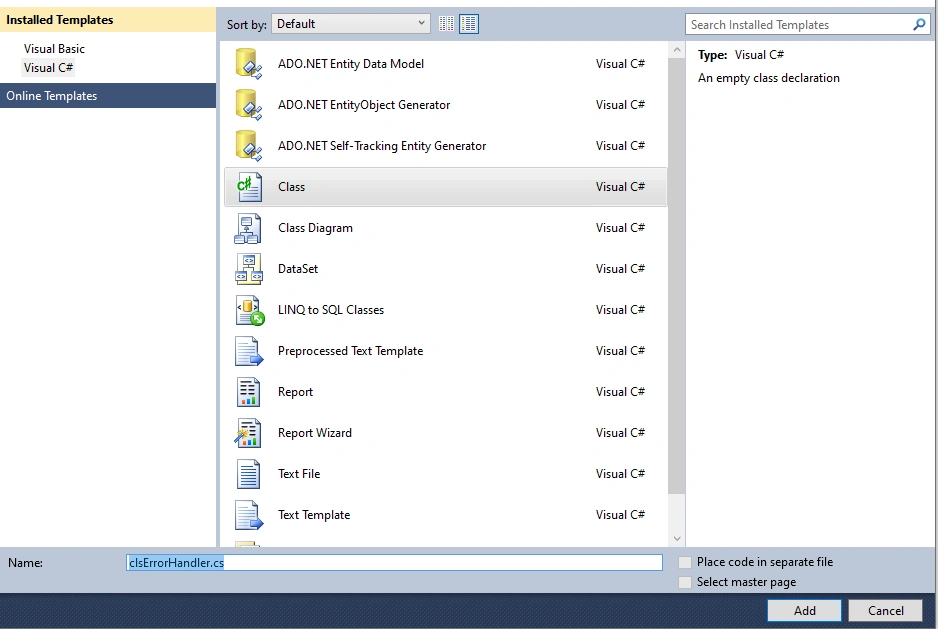
Task: Click the Report template icon
Action: (x=248, y=392)
